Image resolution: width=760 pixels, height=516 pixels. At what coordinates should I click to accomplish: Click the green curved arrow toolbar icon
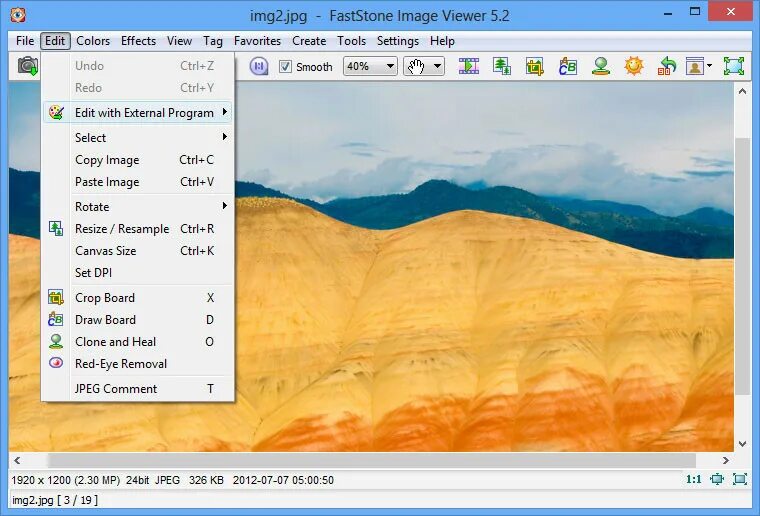667,66
